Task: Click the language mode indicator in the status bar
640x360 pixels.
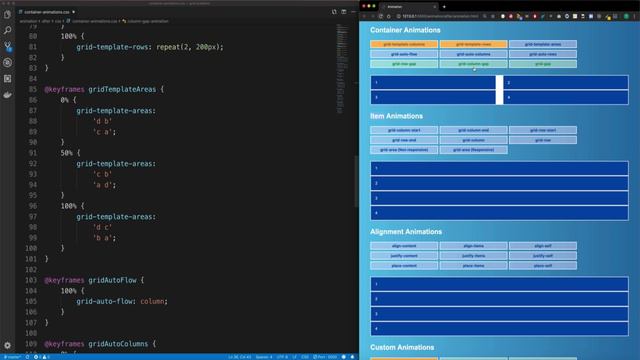Action: [x=305, y=357]
